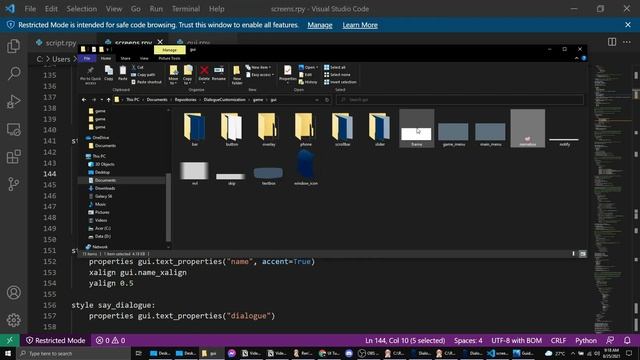Click the Learn More link

click(360, 25)
